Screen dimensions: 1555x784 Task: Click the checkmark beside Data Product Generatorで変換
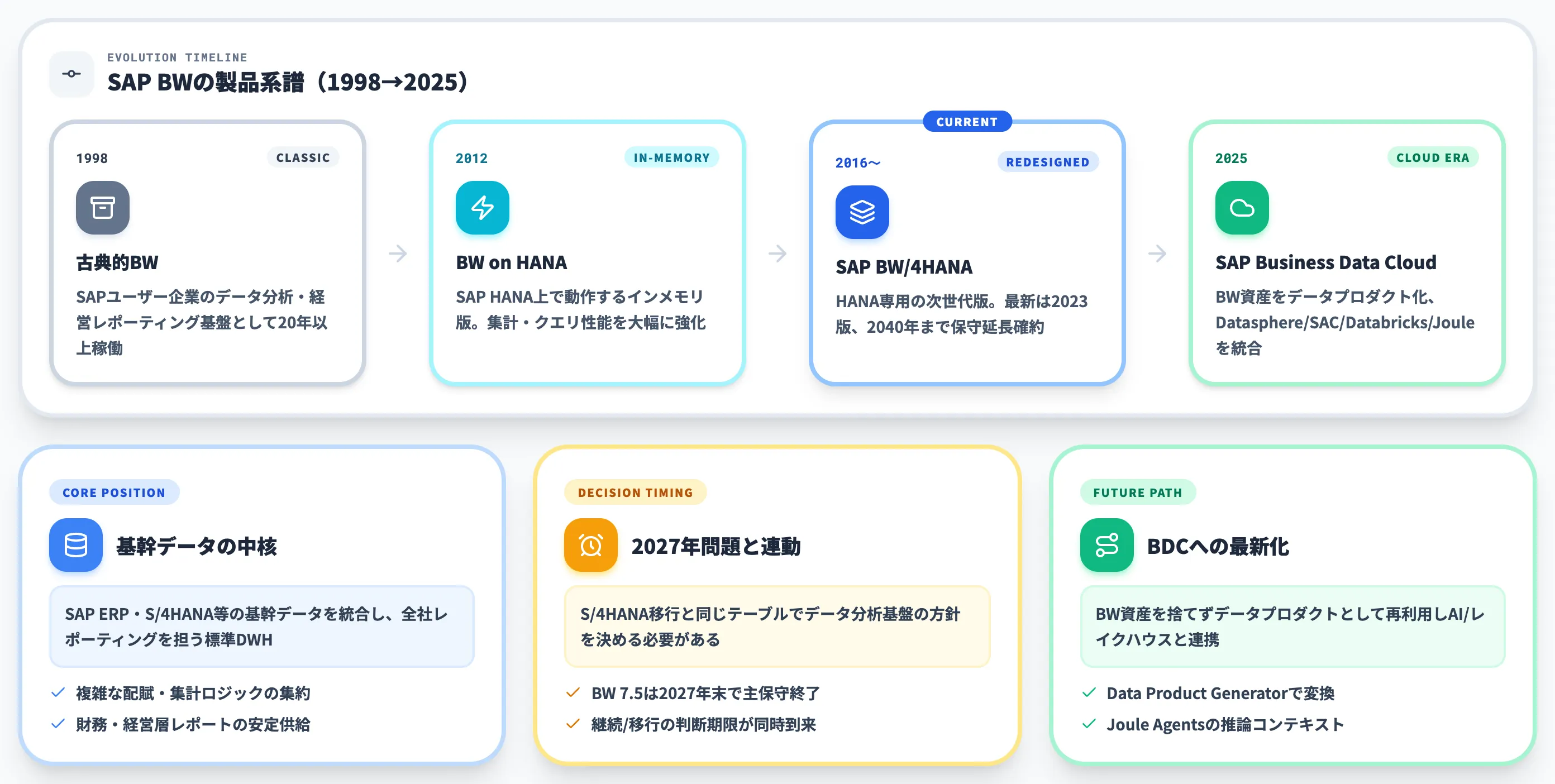(x=1089, y=692)
